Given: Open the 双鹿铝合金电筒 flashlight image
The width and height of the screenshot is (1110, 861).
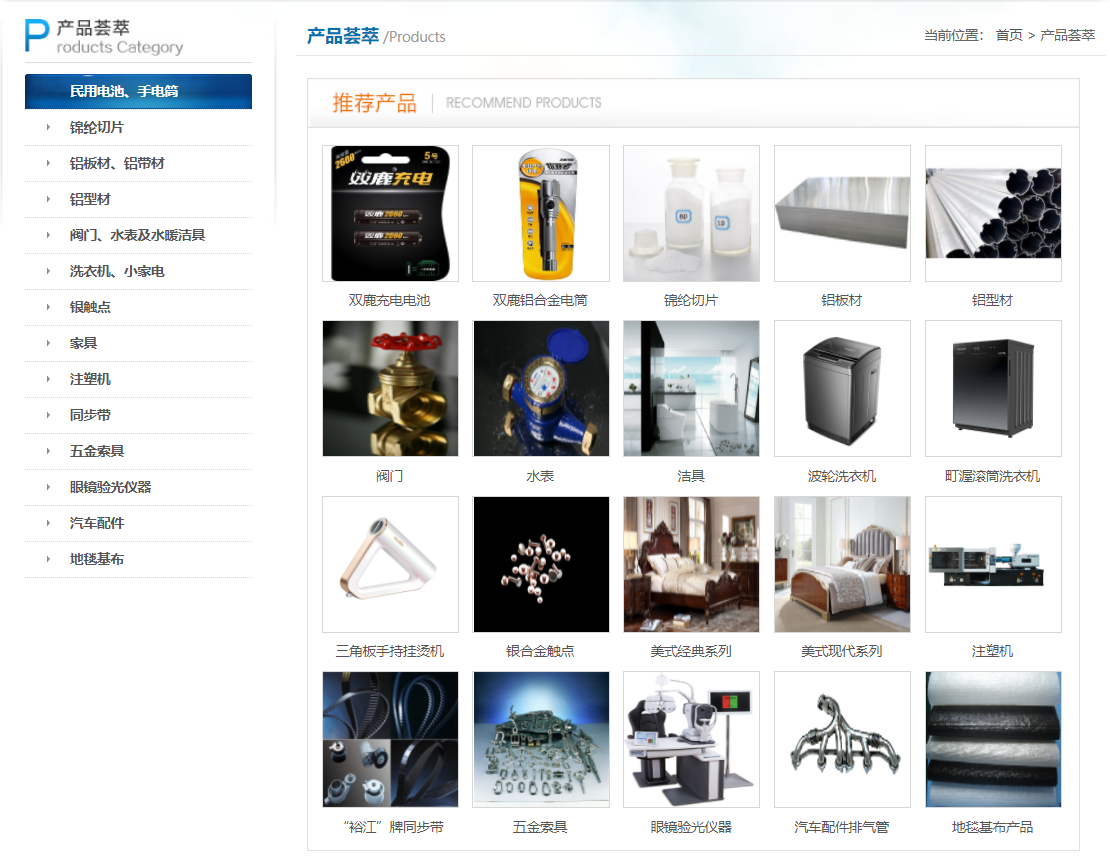Looking at the screenshot, I should (x=541, y=213).
